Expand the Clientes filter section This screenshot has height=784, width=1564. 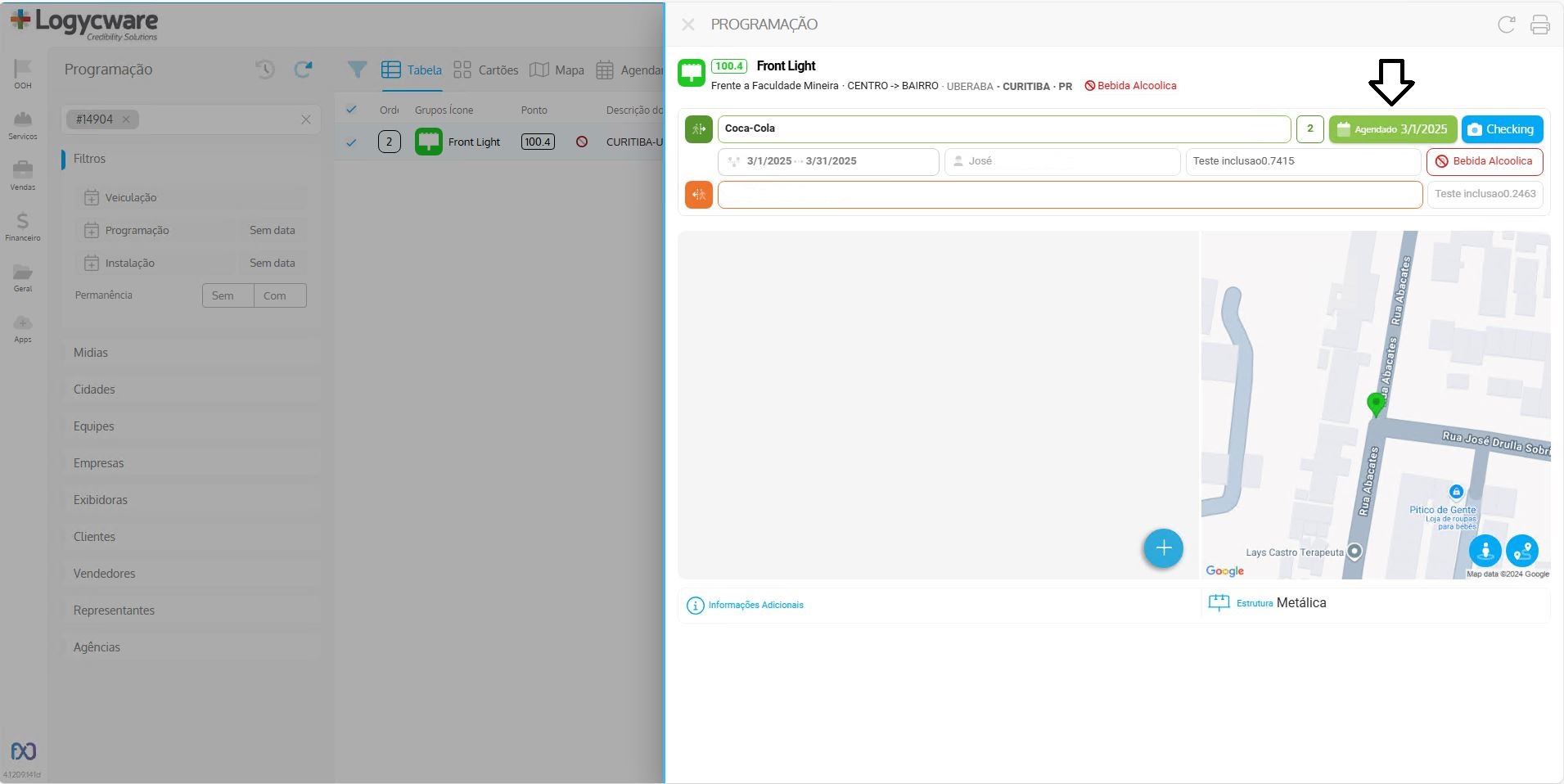(190, 537)
